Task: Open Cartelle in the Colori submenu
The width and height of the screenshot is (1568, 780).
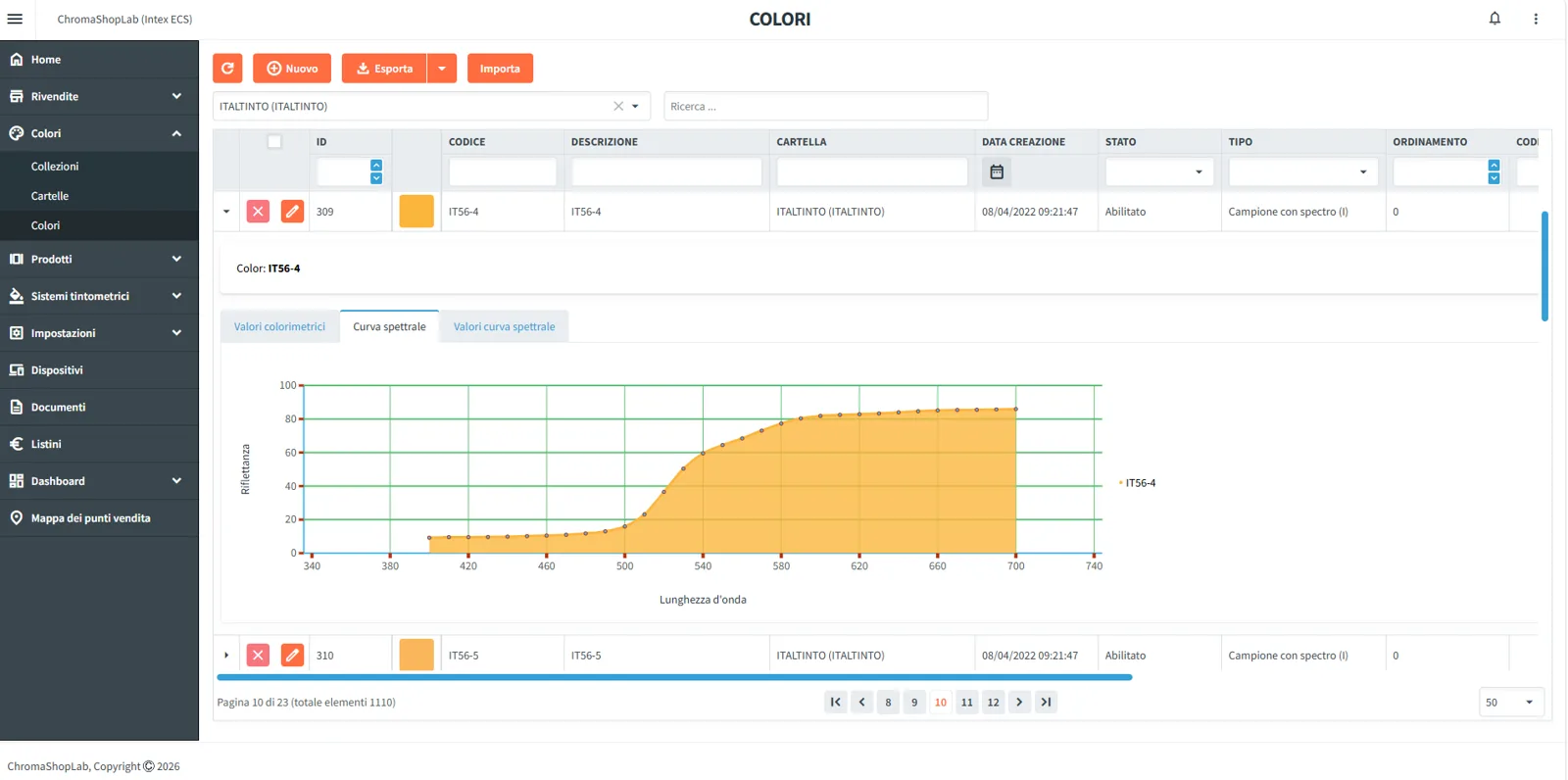Action: coord(99,196)
